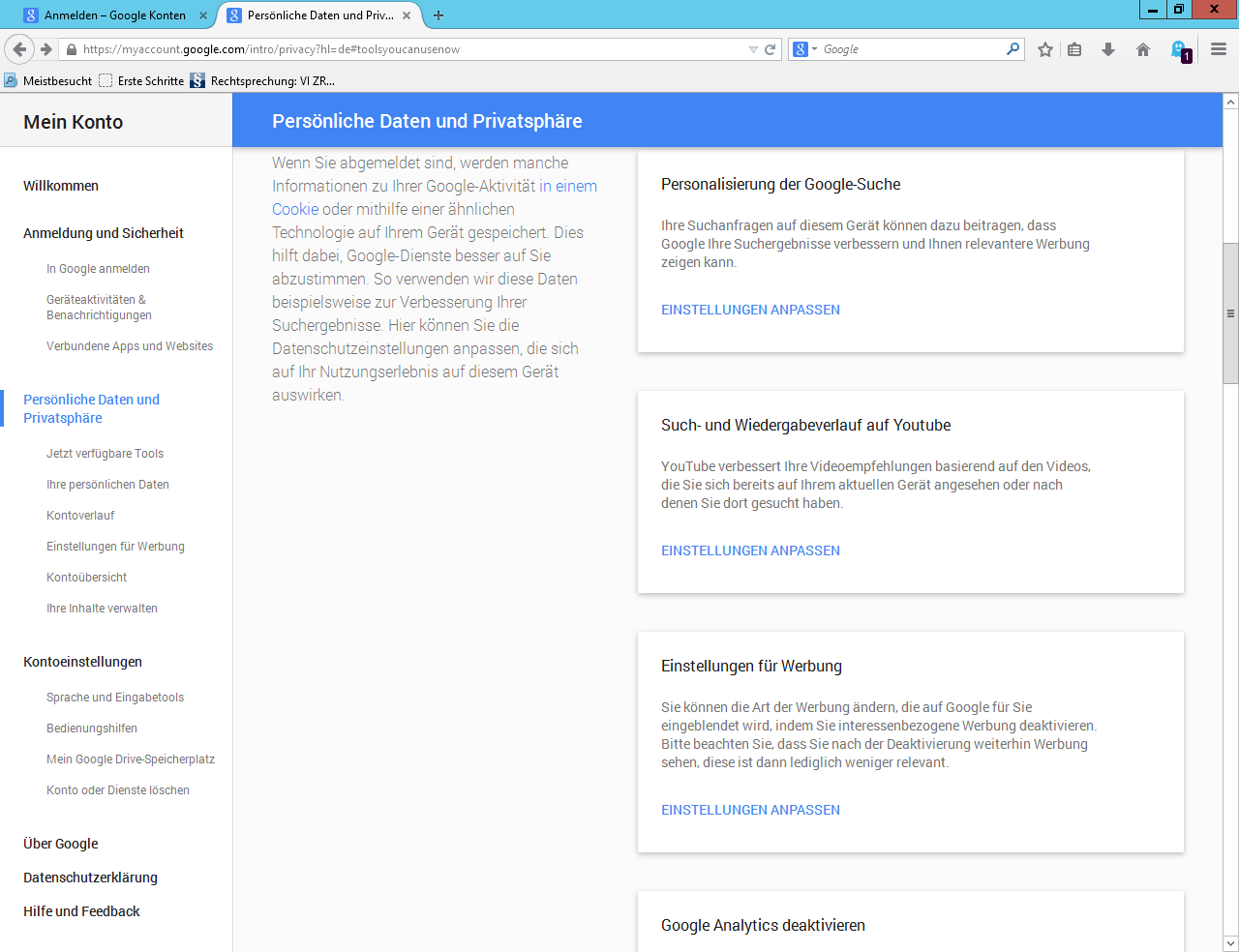Click the page scrollbar thumb
This screenshot has height=952, width=1239.
[x=1230, y=312]
